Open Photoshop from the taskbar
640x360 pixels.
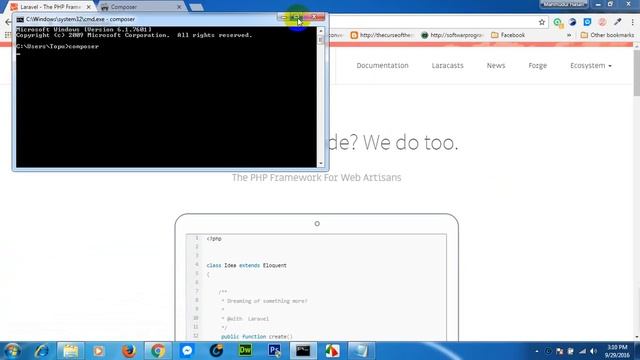(275, 351)
